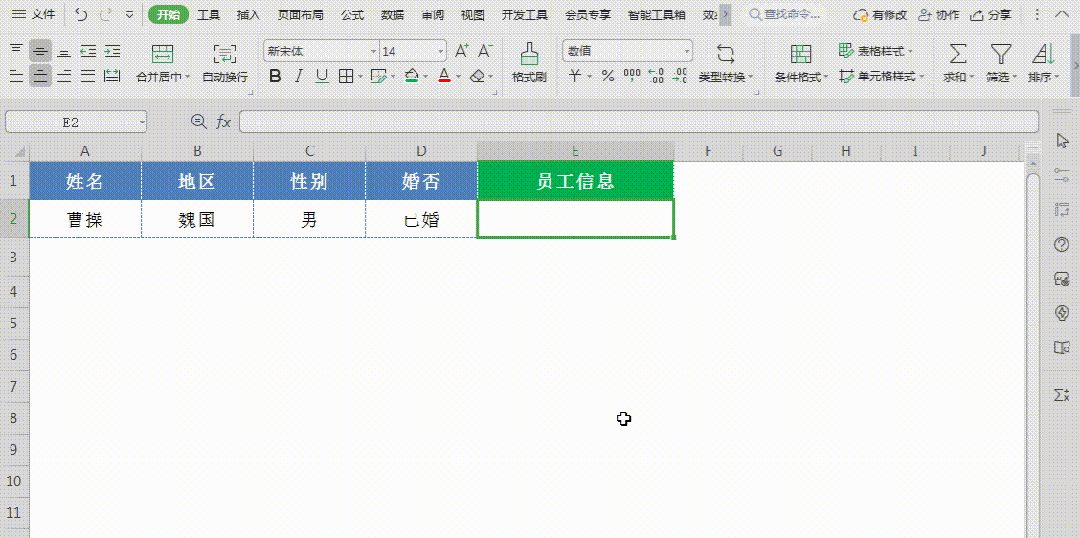Open the 工具 tab
The height and width of the screenshot is (538, 1080).
[x=208, y=14]
